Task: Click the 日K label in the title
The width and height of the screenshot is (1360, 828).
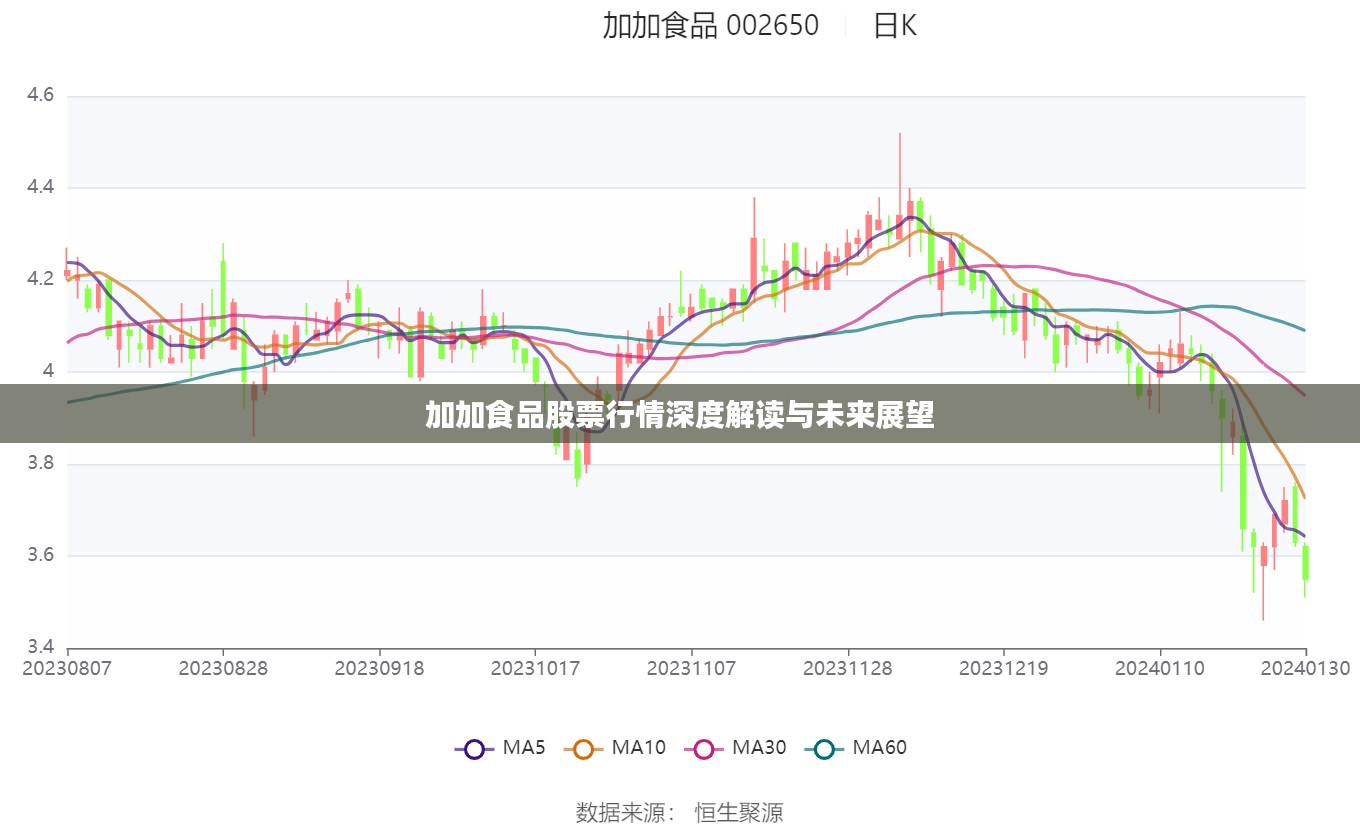Action: (x=895, y=25)
